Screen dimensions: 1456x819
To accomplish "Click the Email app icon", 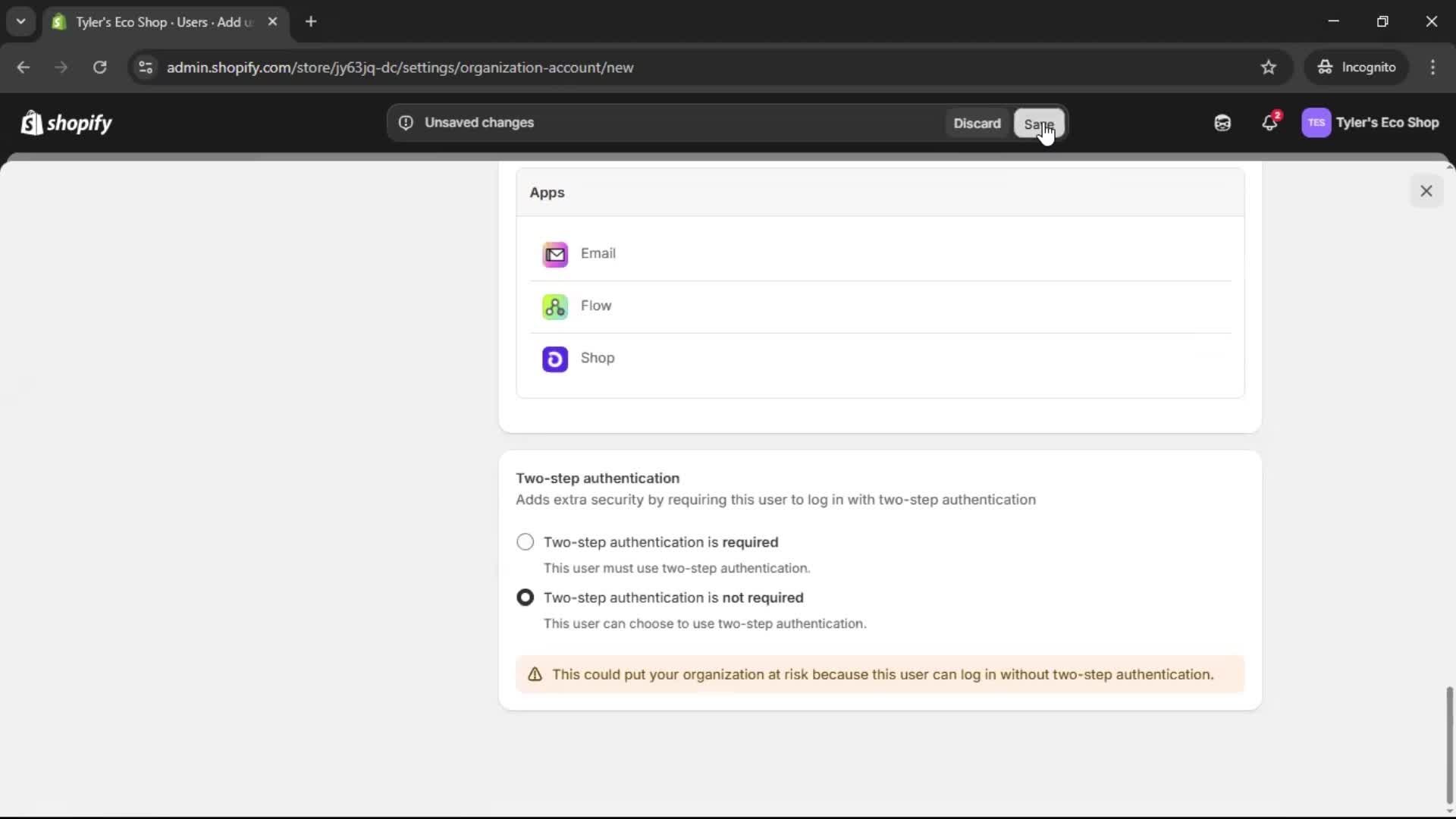I will click(556, 253).
